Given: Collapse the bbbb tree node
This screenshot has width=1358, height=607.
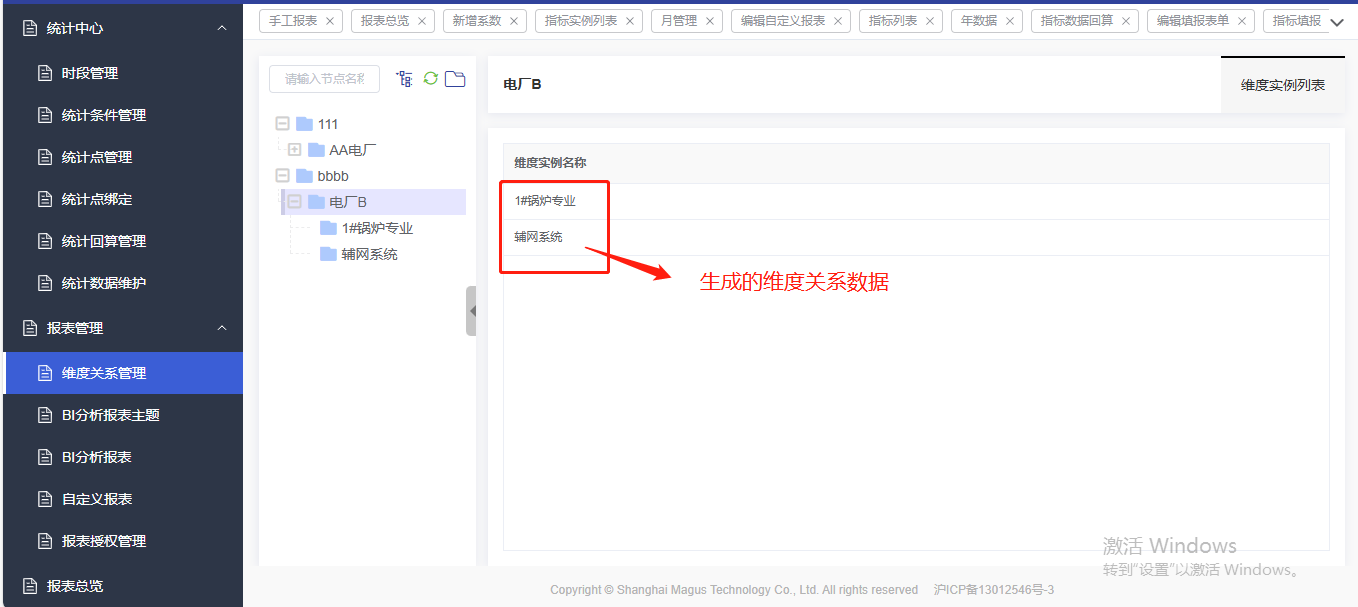Looking at the screenshot, I should pos(282,176).
